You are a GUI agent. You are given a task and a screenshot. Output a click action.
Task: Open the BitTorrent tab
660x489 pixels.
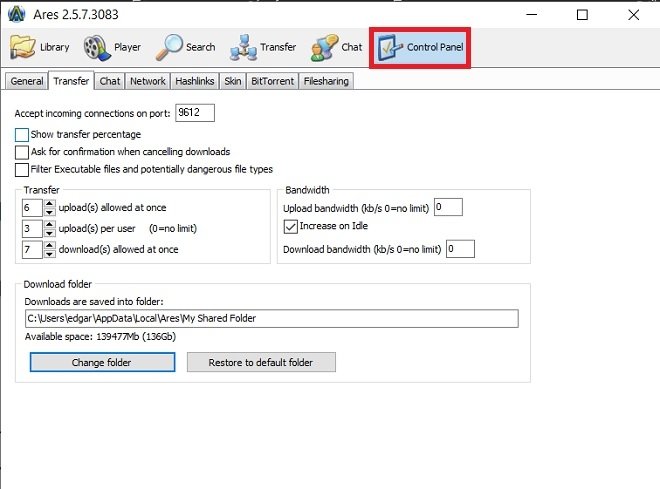(272, 81)
